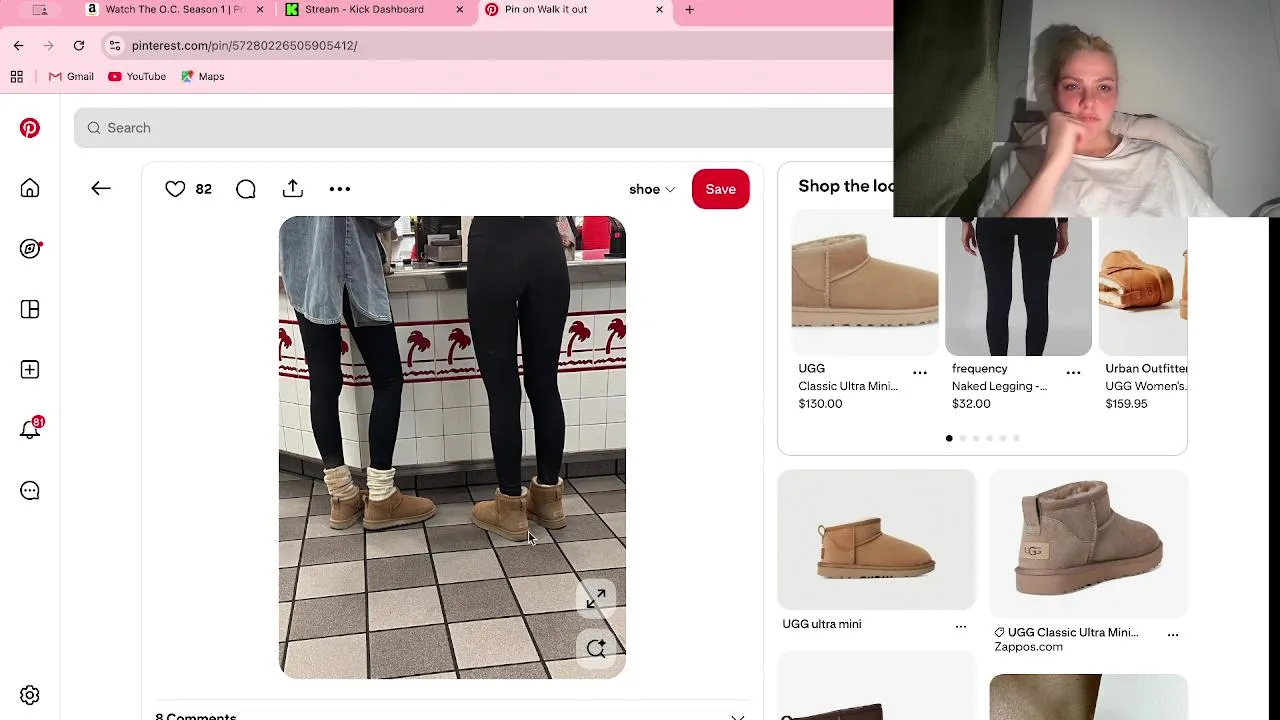
Task: Go back with the pin's left arrow
Action: (101, 188)
